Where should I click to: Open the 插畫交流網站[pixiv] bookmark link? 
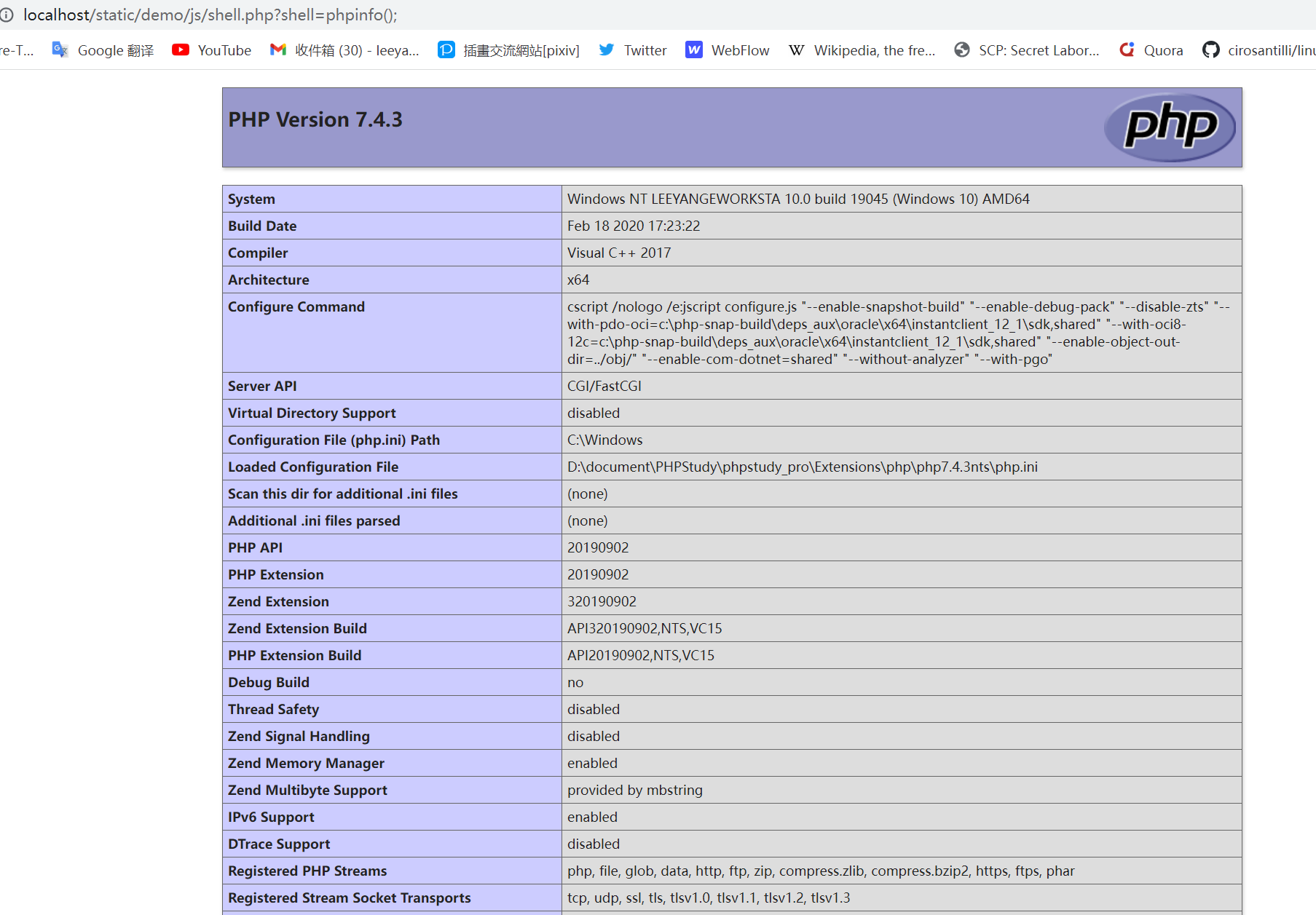(x=521, y=49)
